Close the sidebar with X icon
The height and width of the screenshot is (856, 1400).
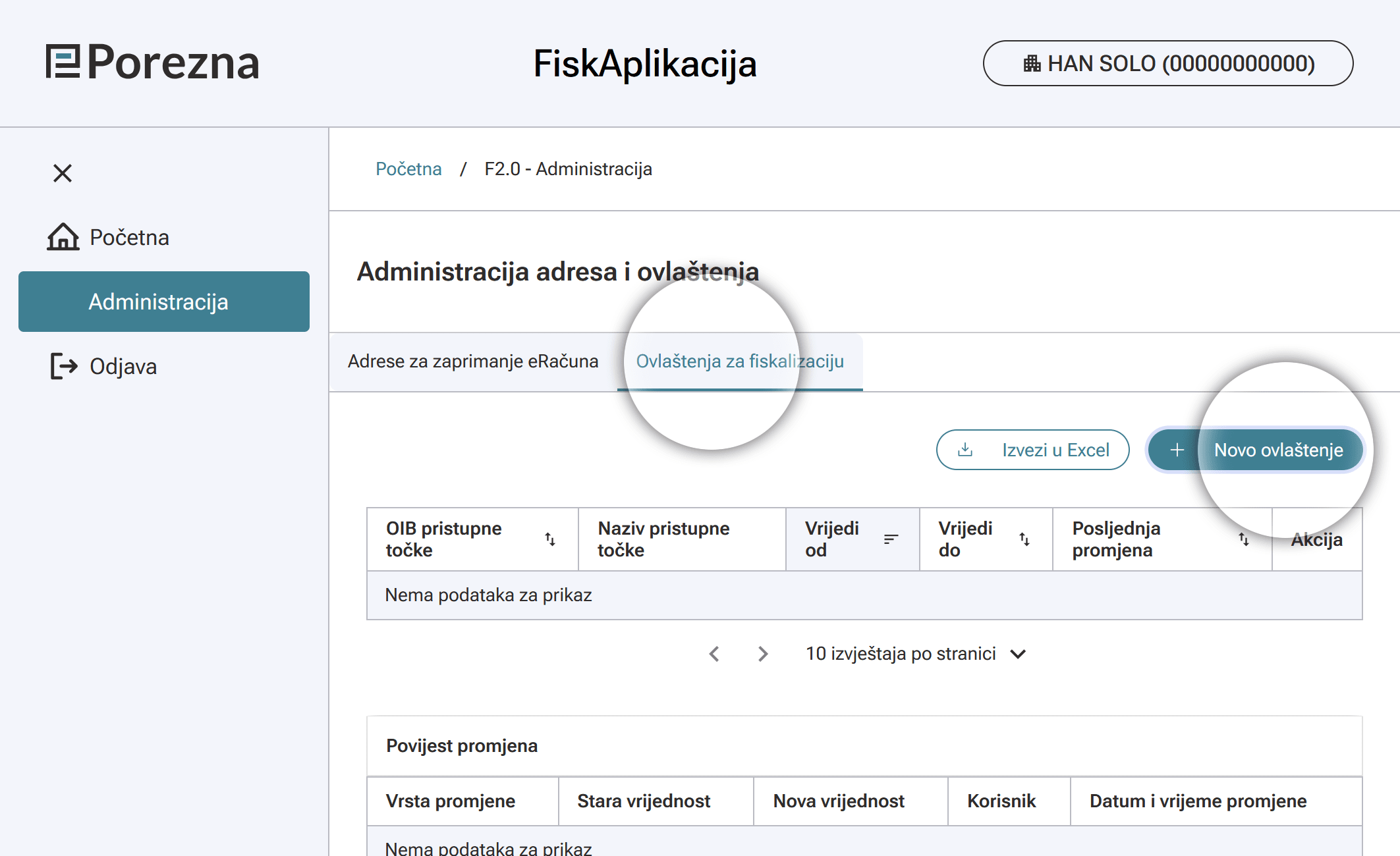tap(63, 173)
